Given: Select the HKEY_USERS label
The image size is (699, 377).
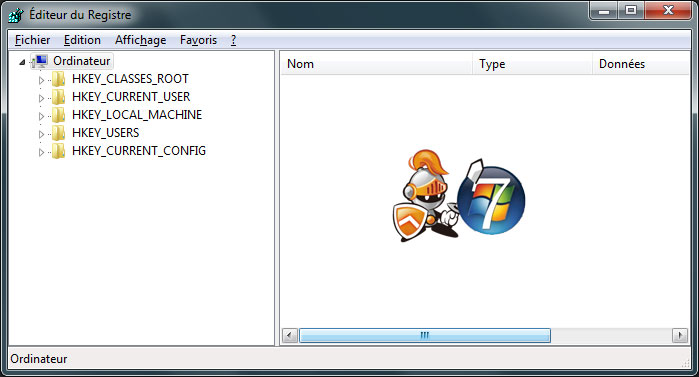Looking at the screenshot, I should pyautogui.click(x=106, y=133).
